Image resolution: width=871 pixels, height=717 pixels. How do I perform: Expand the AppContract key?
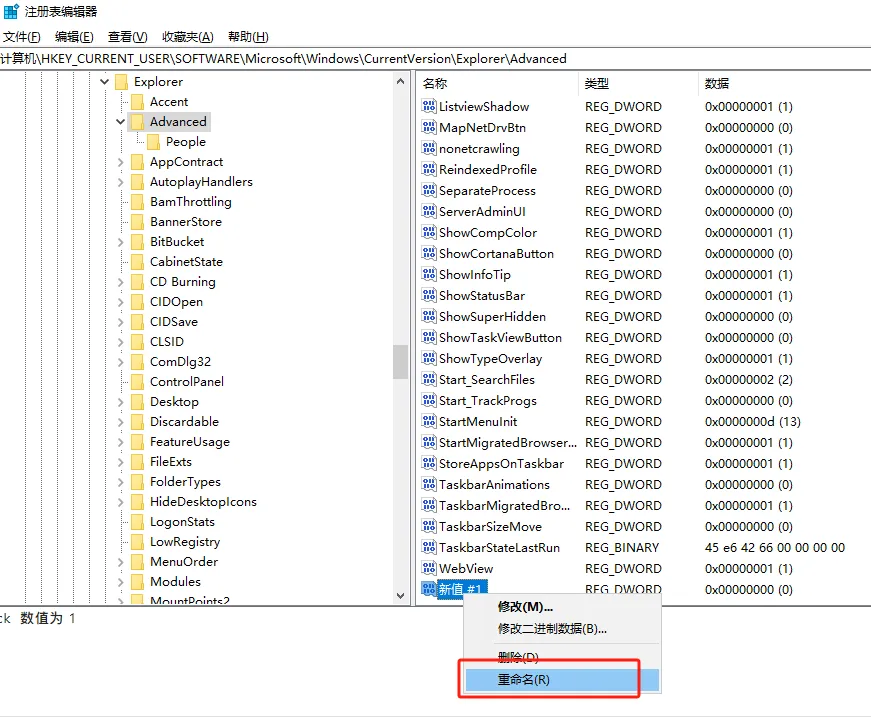click(x=121, y=162)
